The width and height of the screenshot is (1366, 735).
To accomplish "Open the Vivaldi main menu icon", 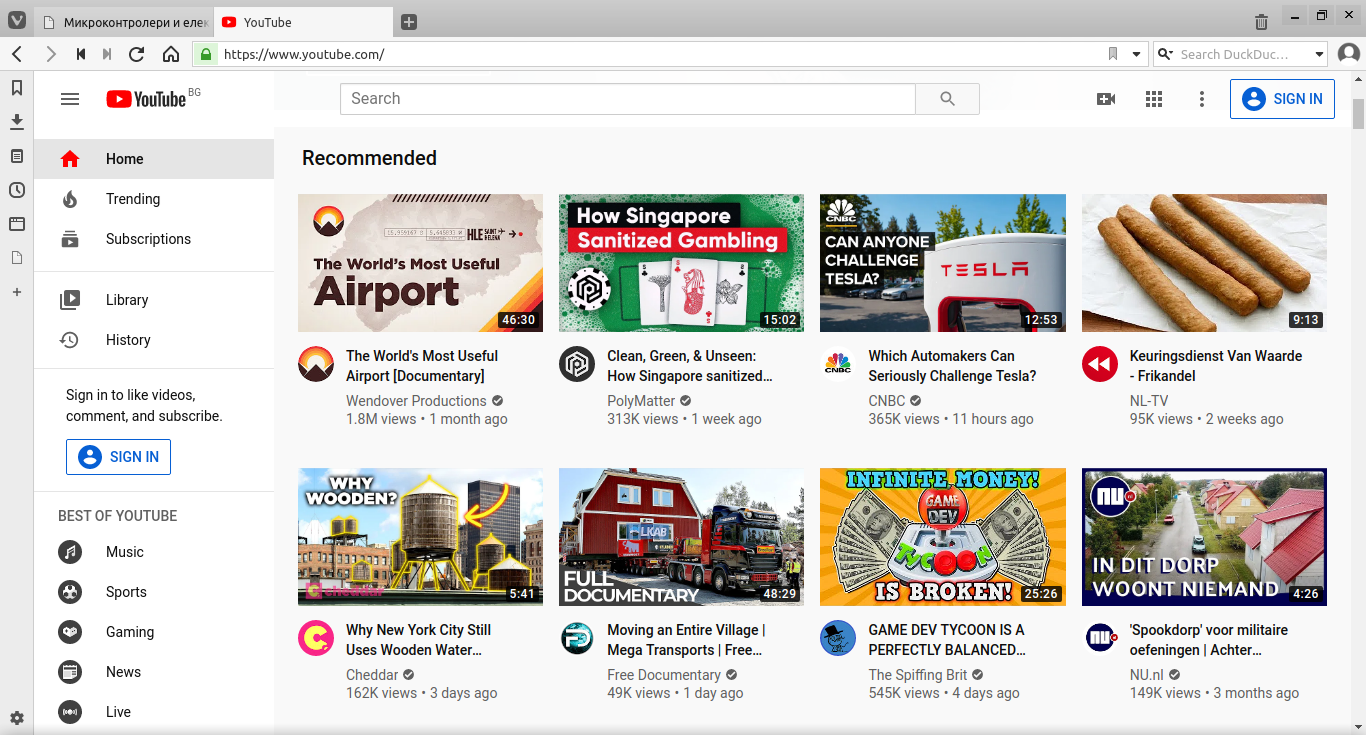I will tap(17, 20).
